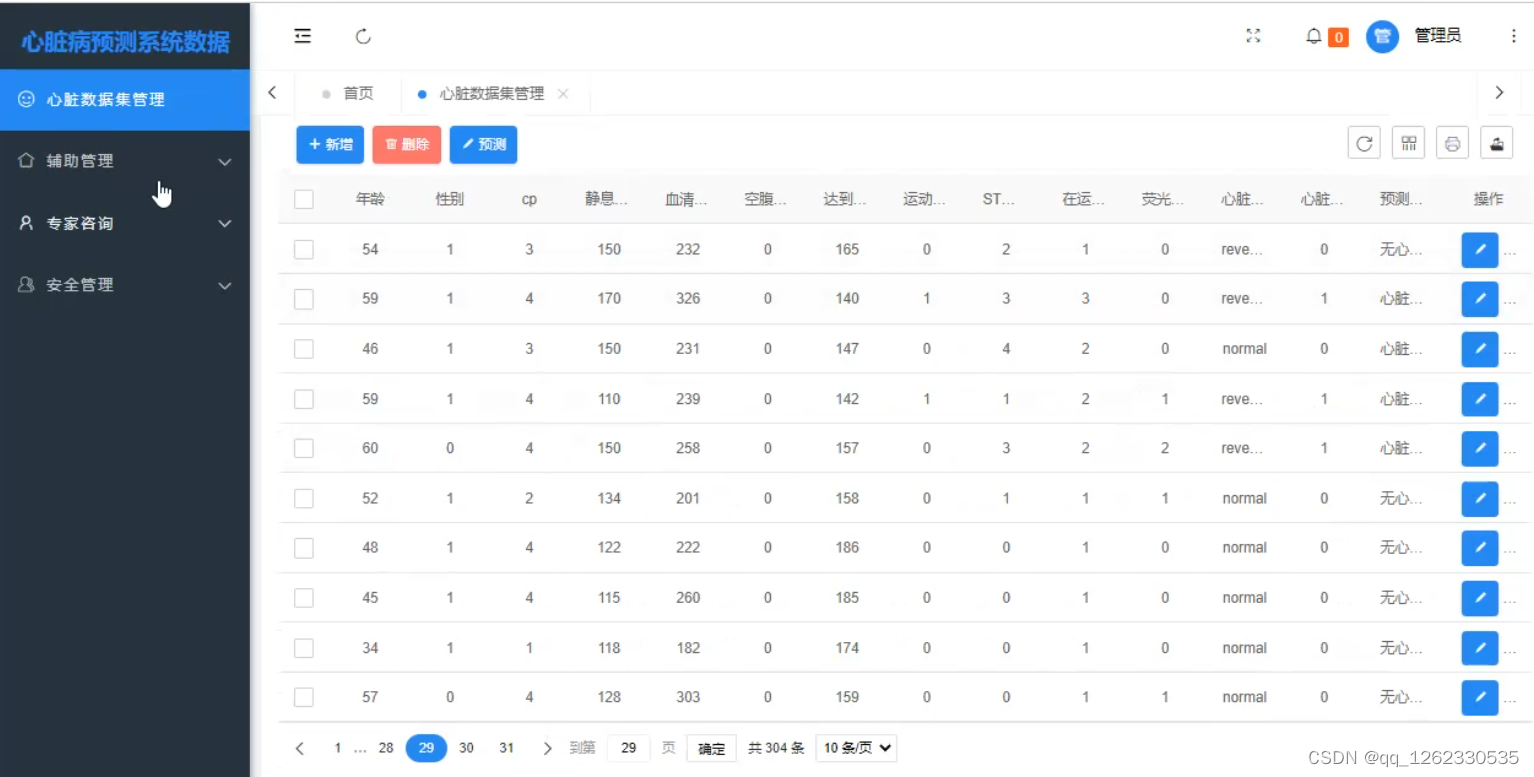Edit the row with age 52
Image resolution: width=1534 pixels, height=777 pixels.
pyautogui.click(x=1480, y=498)
